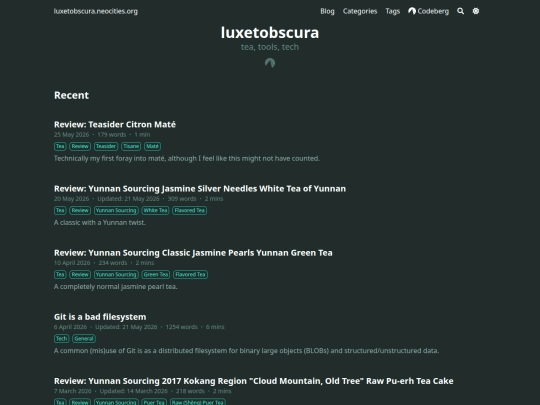Select the Tech tag
The height and width of the screenshot is (405, 540).
(x=61, y=339)
